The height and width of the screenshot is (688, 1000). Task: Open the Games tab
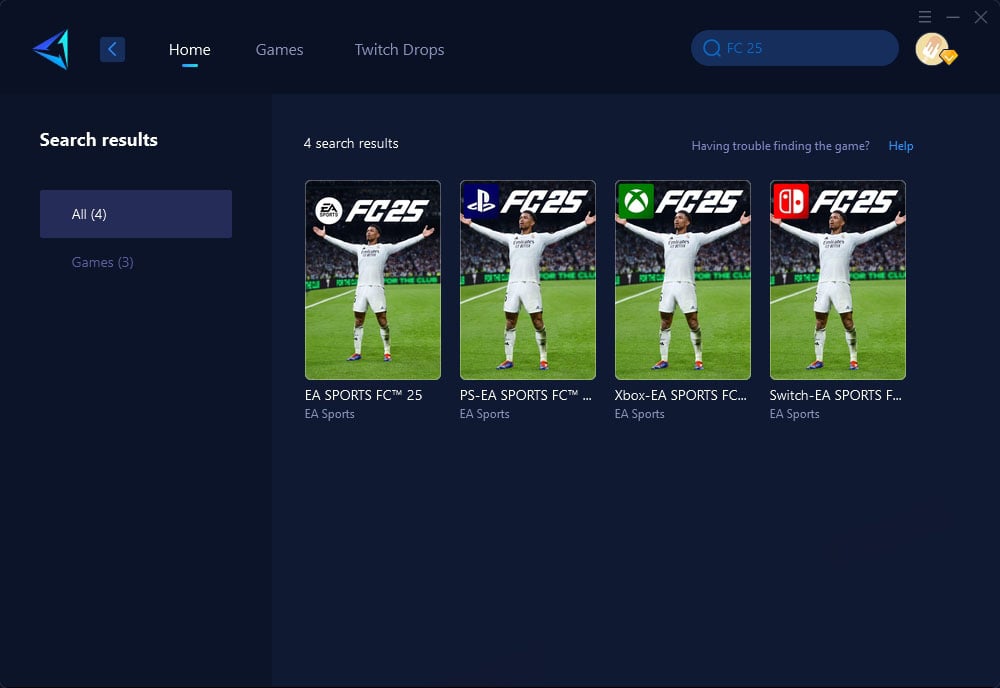[279, 50]
